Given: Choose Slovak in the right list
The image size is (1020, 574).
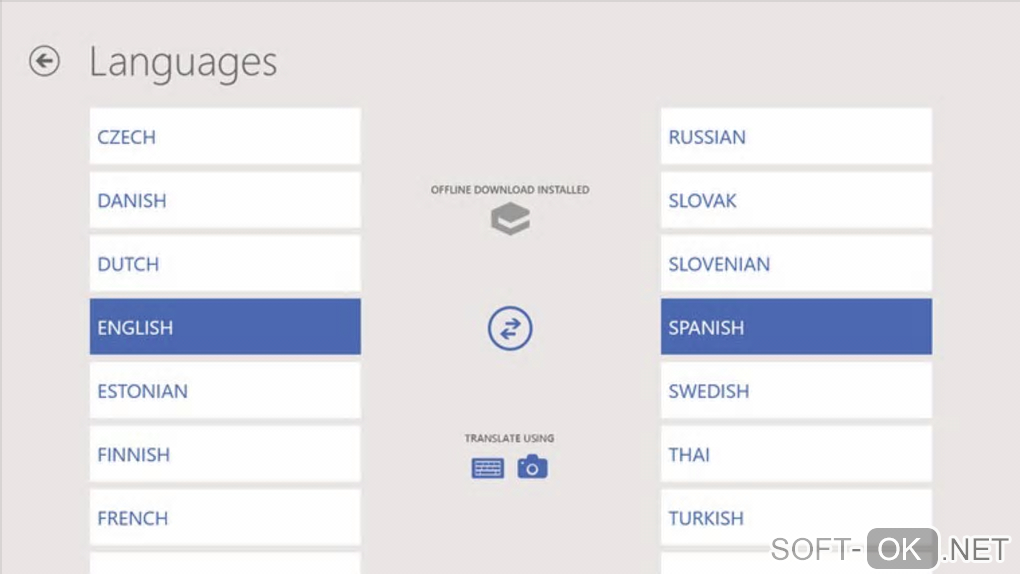Looking at the screenshot, I should click(796, 200).
